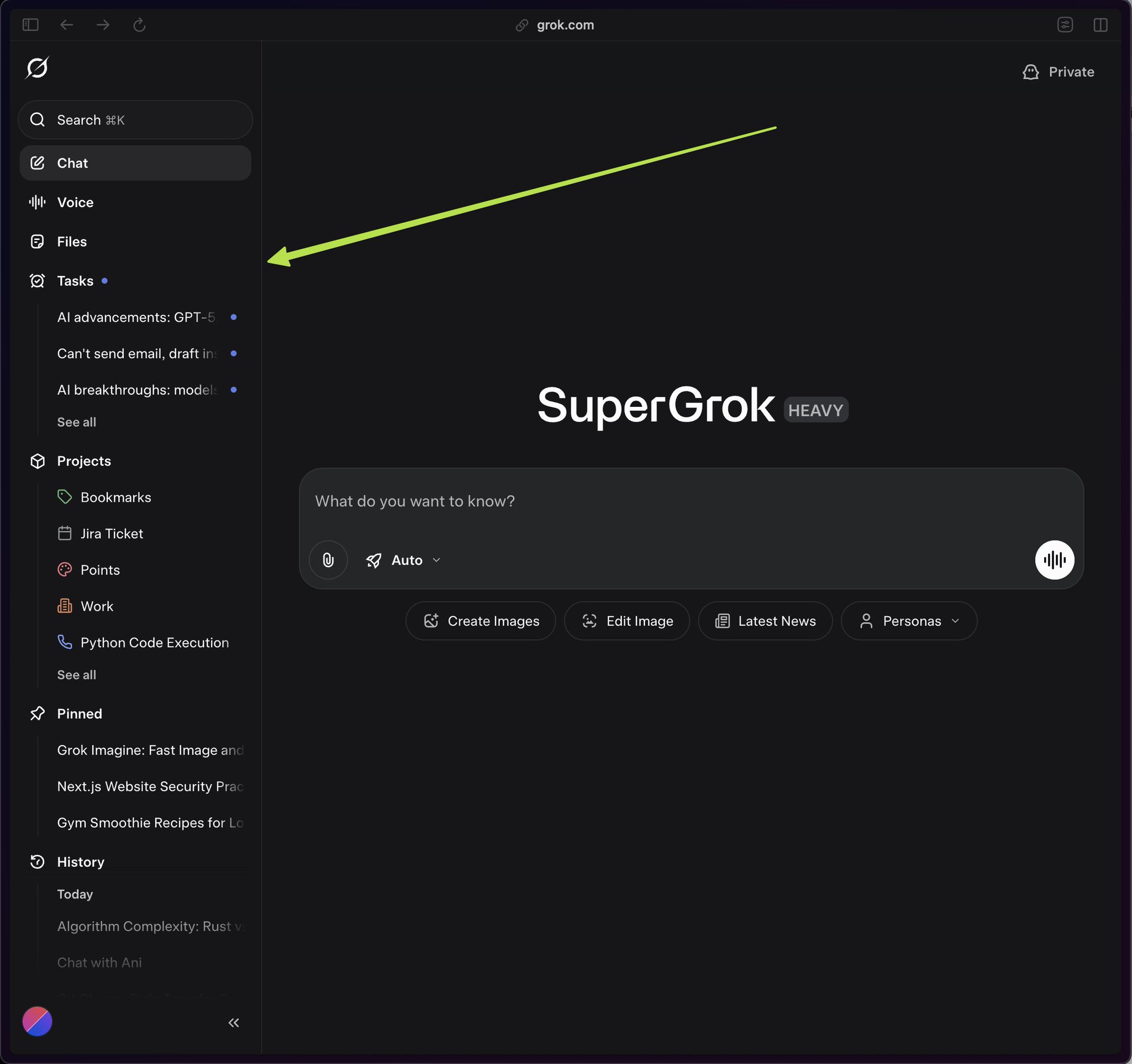Collapse sidebar with double chevron icon
Image resolution: width=1132 pixels, height=1064 pixels.
point(233,1023)
